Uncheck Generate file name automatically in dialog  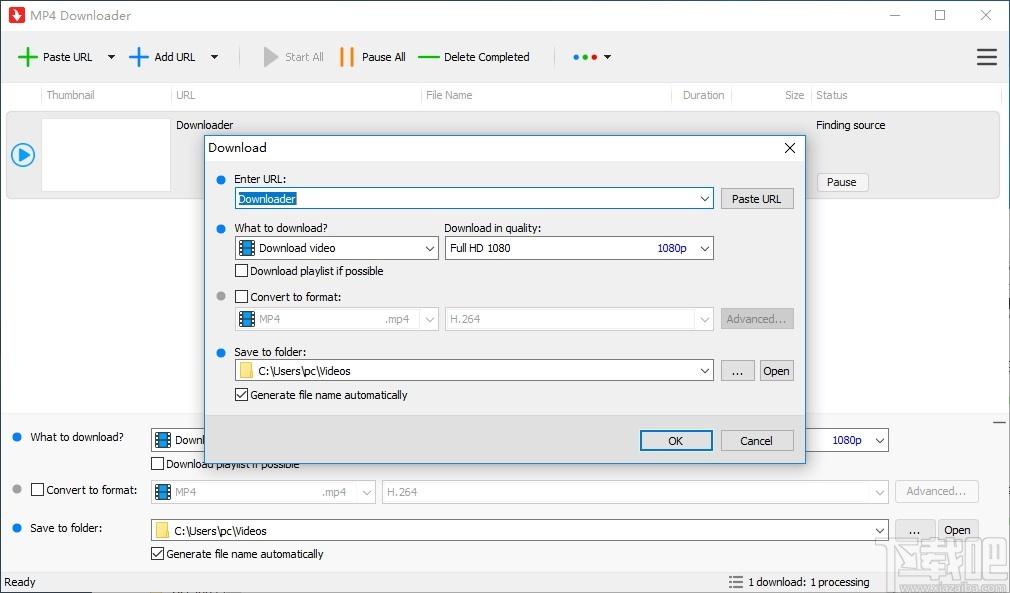click(242, 395)
